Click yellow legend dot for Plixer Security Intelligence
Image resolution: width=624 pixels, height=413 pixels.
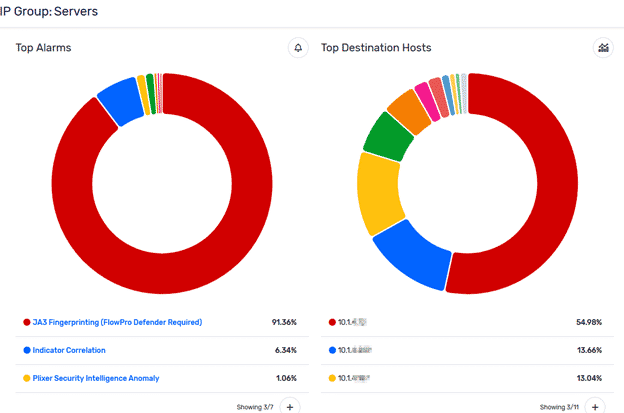[27, 378]
